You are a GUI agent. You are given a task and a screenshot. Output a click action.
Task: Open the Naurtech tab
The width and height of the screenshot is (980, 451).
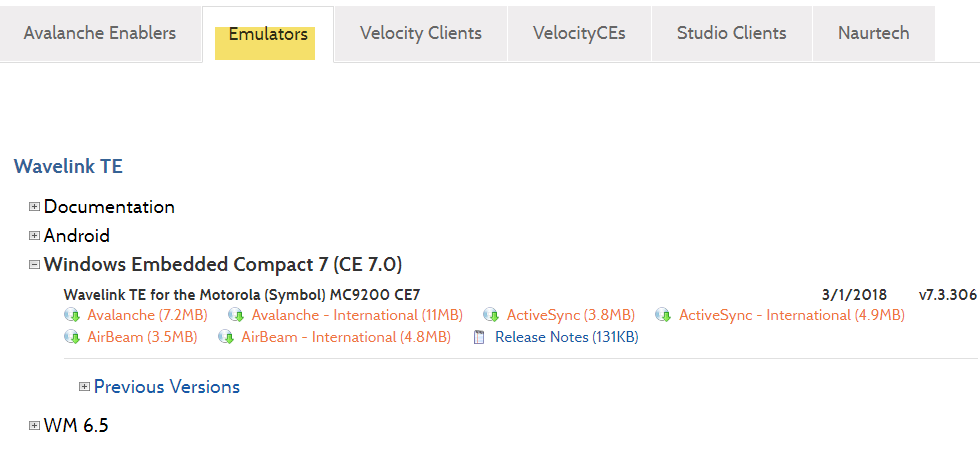(873, 33)
